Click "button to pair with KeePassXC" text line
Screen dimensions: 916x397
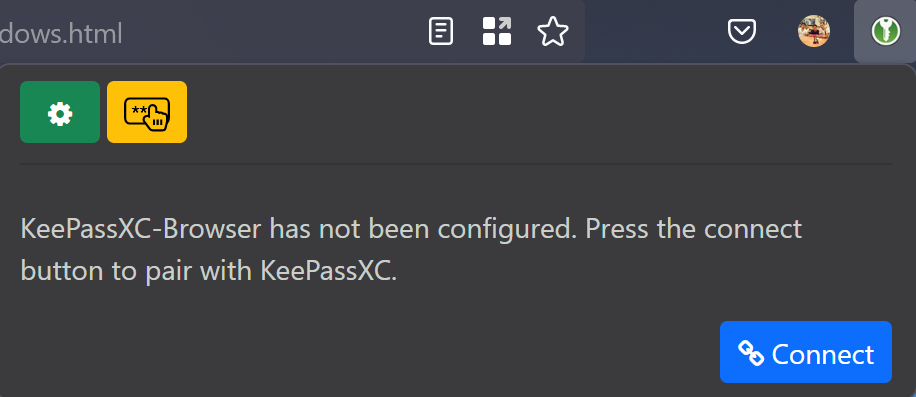point(209,271)
